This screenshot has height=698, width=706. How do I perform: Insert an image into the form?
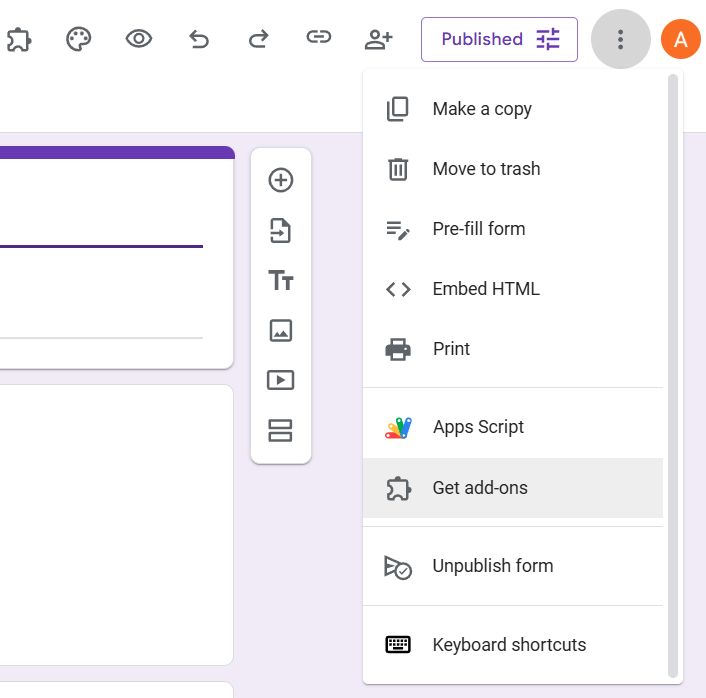click(x=281, y=330)
